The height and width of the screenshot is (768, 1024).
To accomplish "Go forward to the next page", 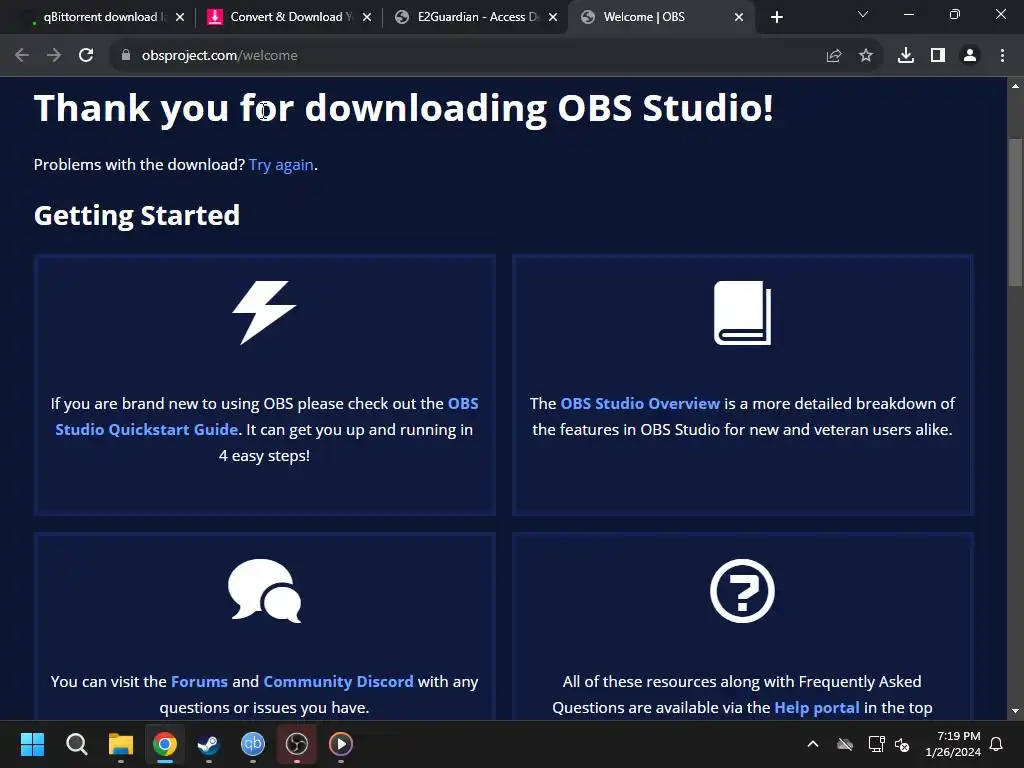I will click(x=54, y=56).
